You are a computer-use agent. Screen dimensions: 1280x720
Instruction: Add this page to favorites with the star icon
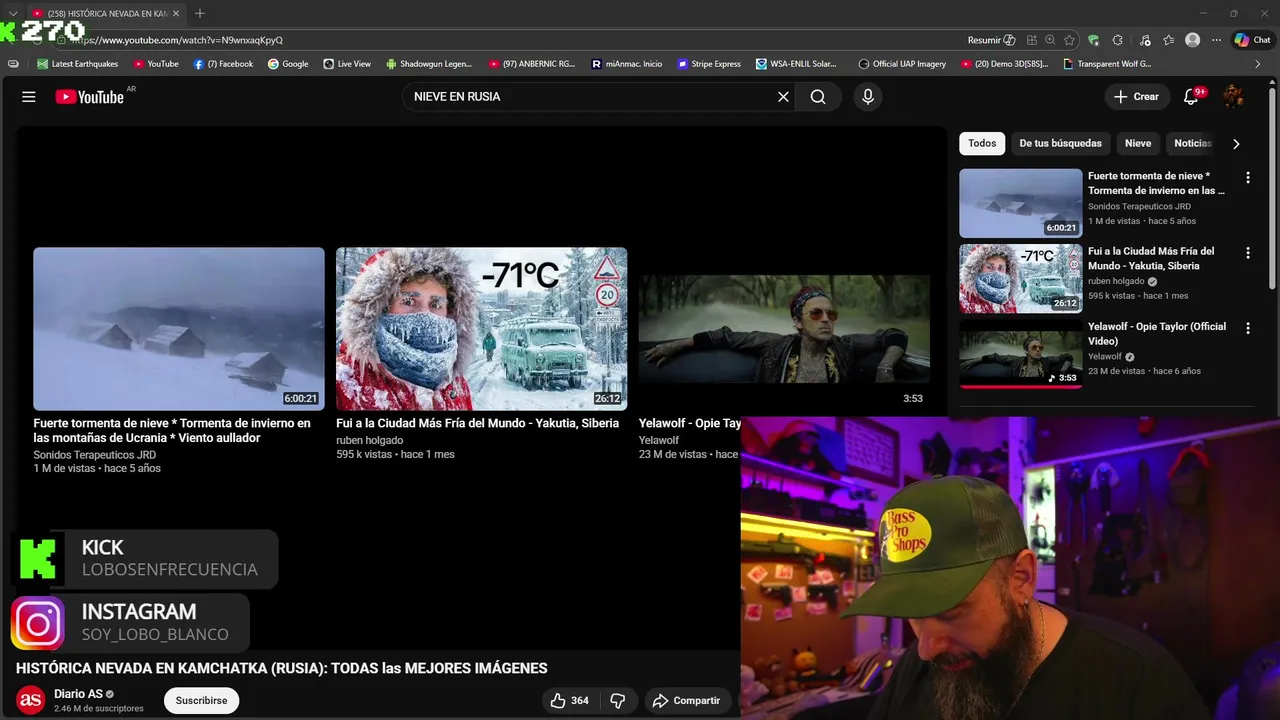click(x=1069, y=40)
